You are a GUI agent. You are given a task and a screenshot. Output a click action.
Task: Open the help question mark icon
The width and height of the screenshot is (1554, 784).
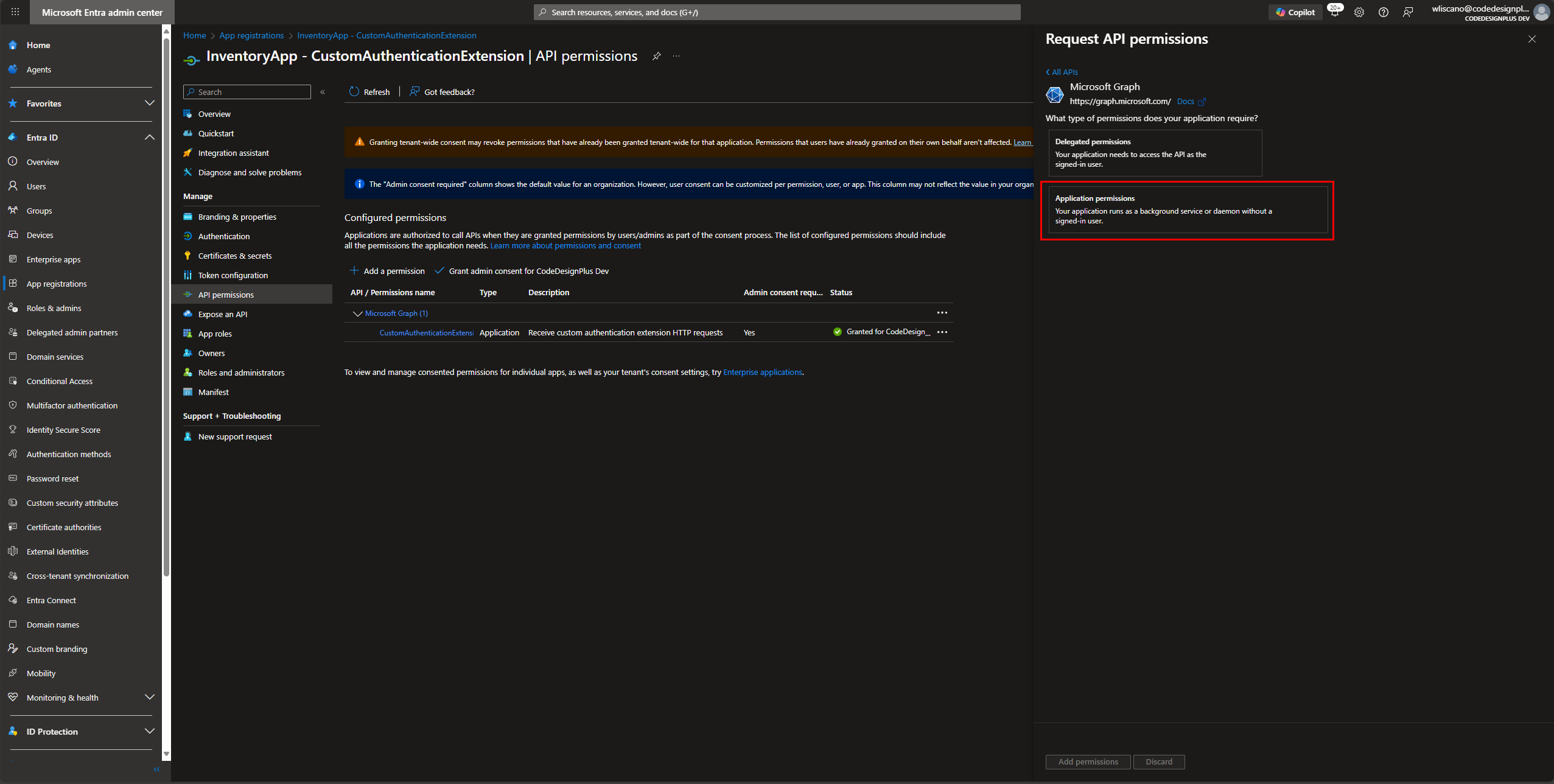pyautogui.click(x=1384, y=12)
